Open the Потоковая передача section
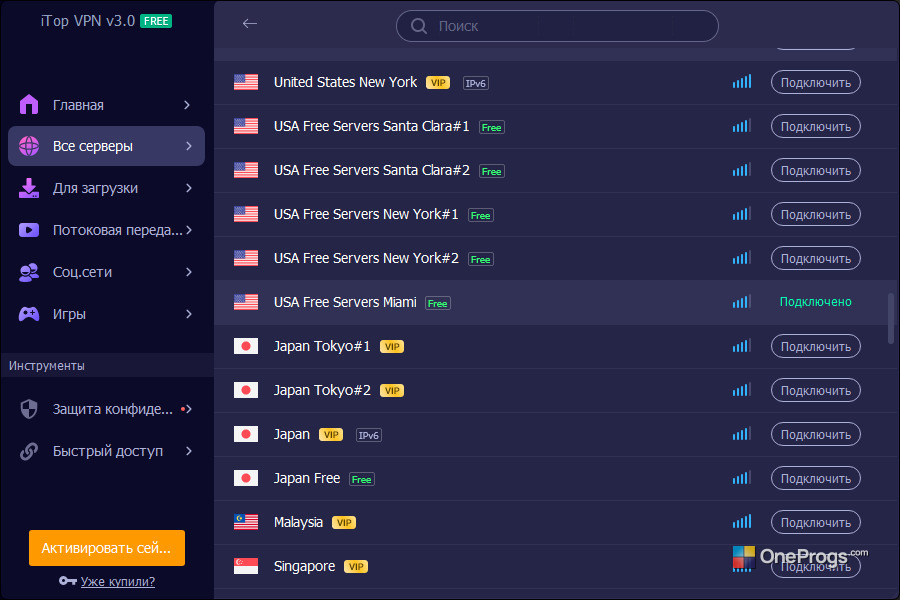Image resolution: width=900 pixels, height=600 pixels. point(107,230)
